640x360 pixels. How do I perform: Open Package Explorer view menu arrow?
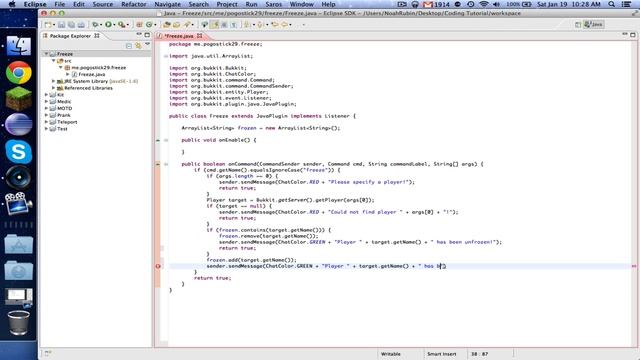click(x=147, y=45)
